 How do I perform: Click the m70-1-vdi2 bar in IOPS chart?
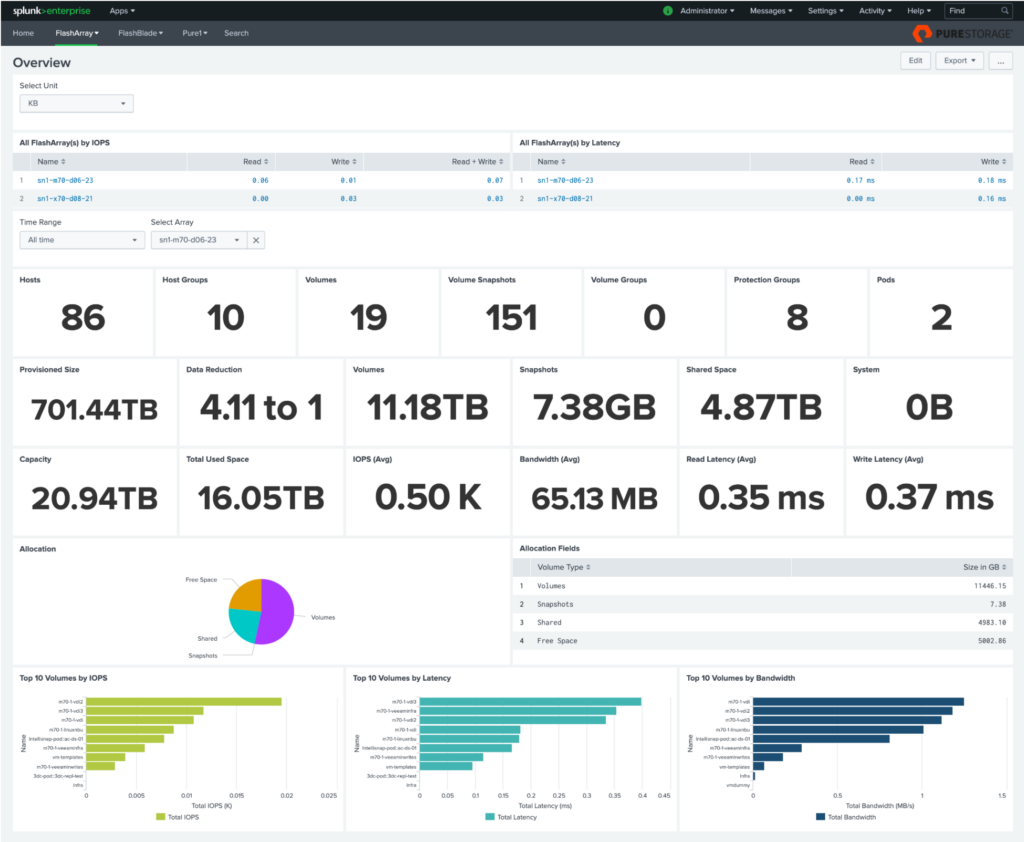pyautogui.click(x=184, y=702)
